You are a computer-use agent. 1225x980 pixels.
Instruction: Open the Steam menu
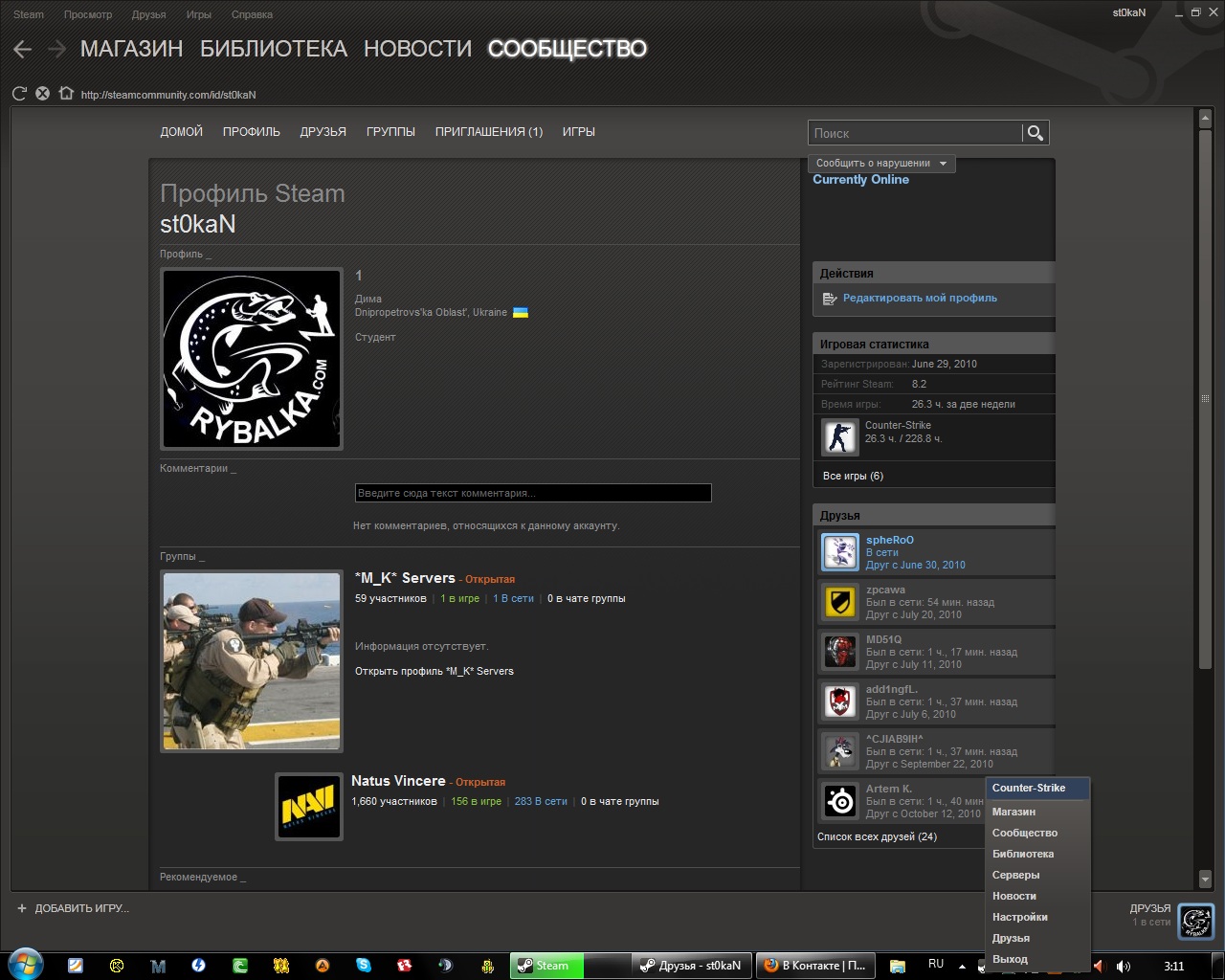coord(29,14)
